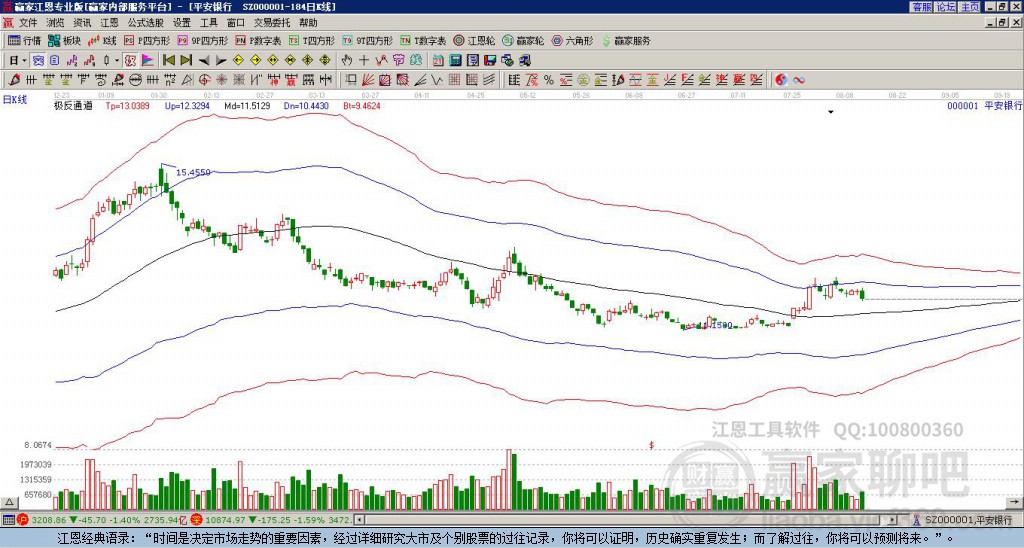1024x548 pixels.
Task: Select the circled horizontal line tool
Action: point(135,80)
